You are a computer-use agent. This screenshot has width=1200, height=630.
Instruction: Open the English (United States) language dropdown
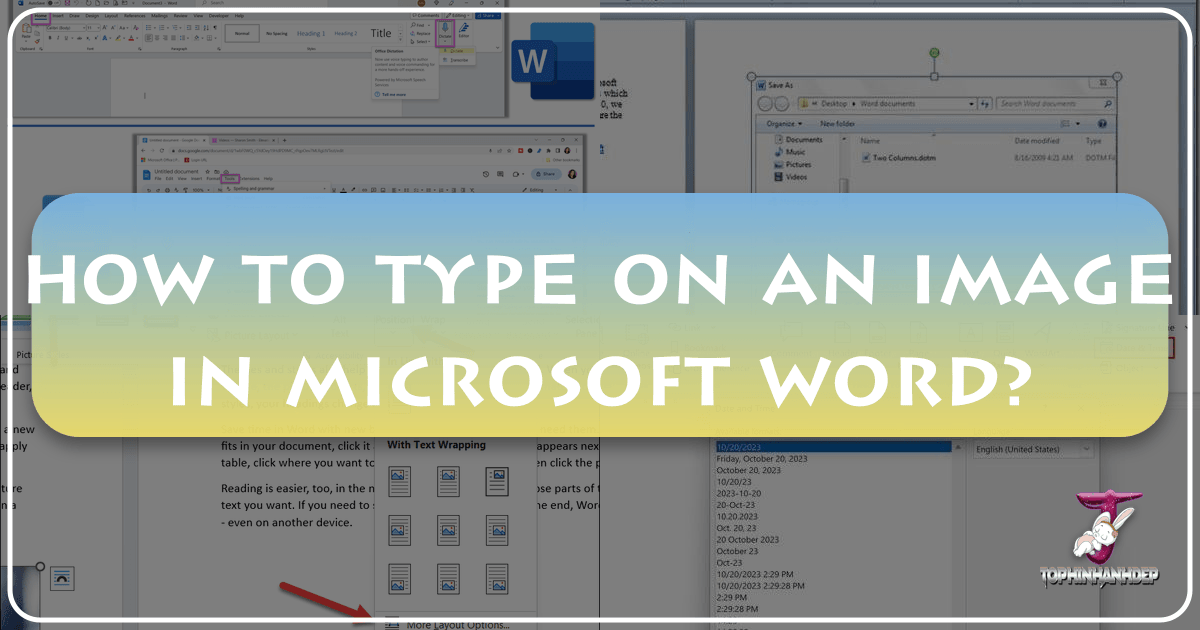pyautogui.click(x=1086, y=449)
